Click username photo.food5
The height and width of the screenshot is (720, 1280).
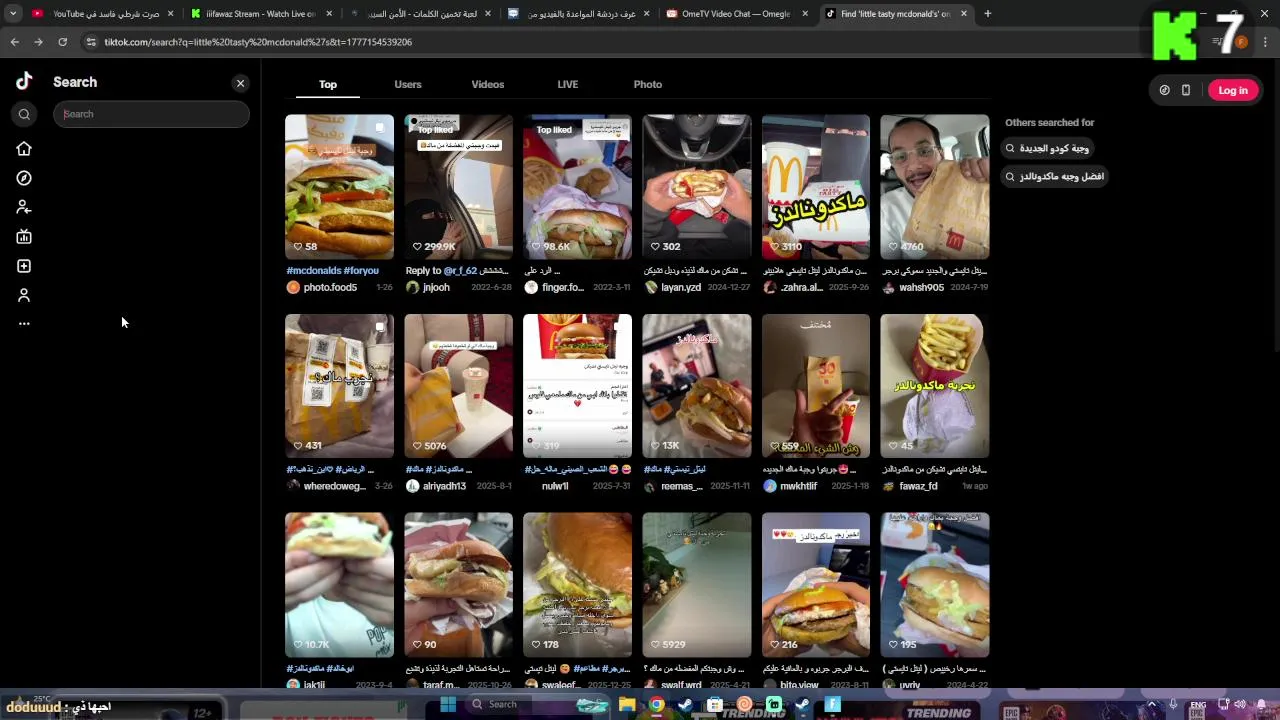(x=330, y=288)
